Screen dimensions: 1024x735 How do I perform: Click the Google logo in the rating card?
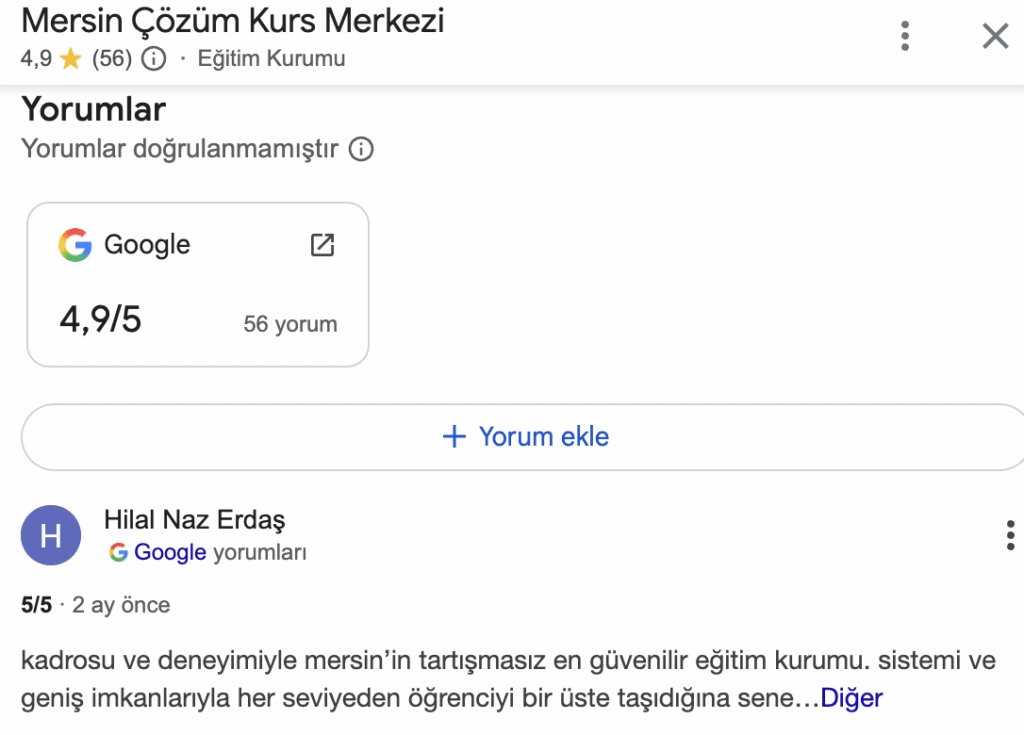tap(75, 245)
